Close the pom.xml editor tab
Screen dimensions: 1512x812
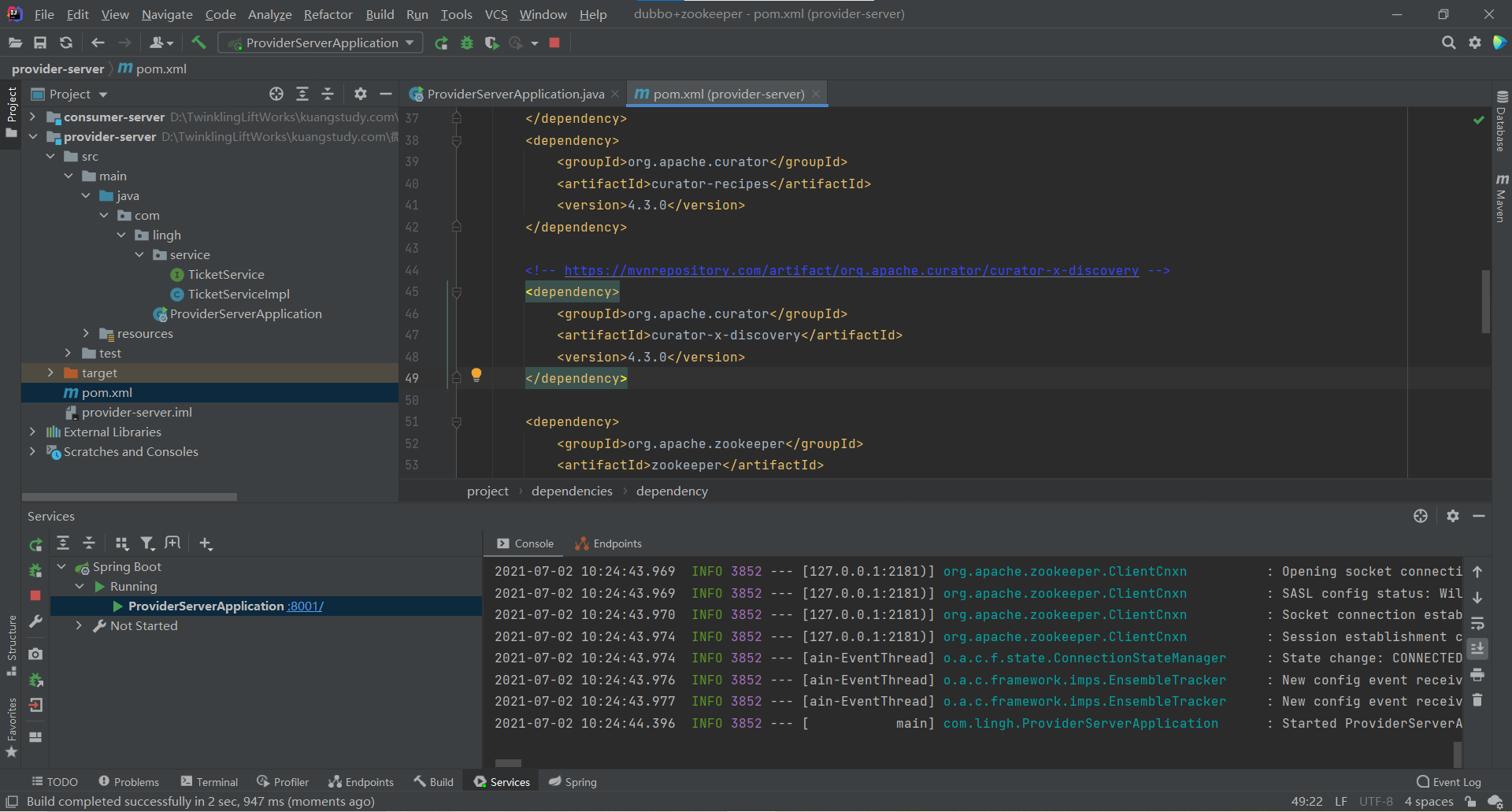(x=816, y=94)
